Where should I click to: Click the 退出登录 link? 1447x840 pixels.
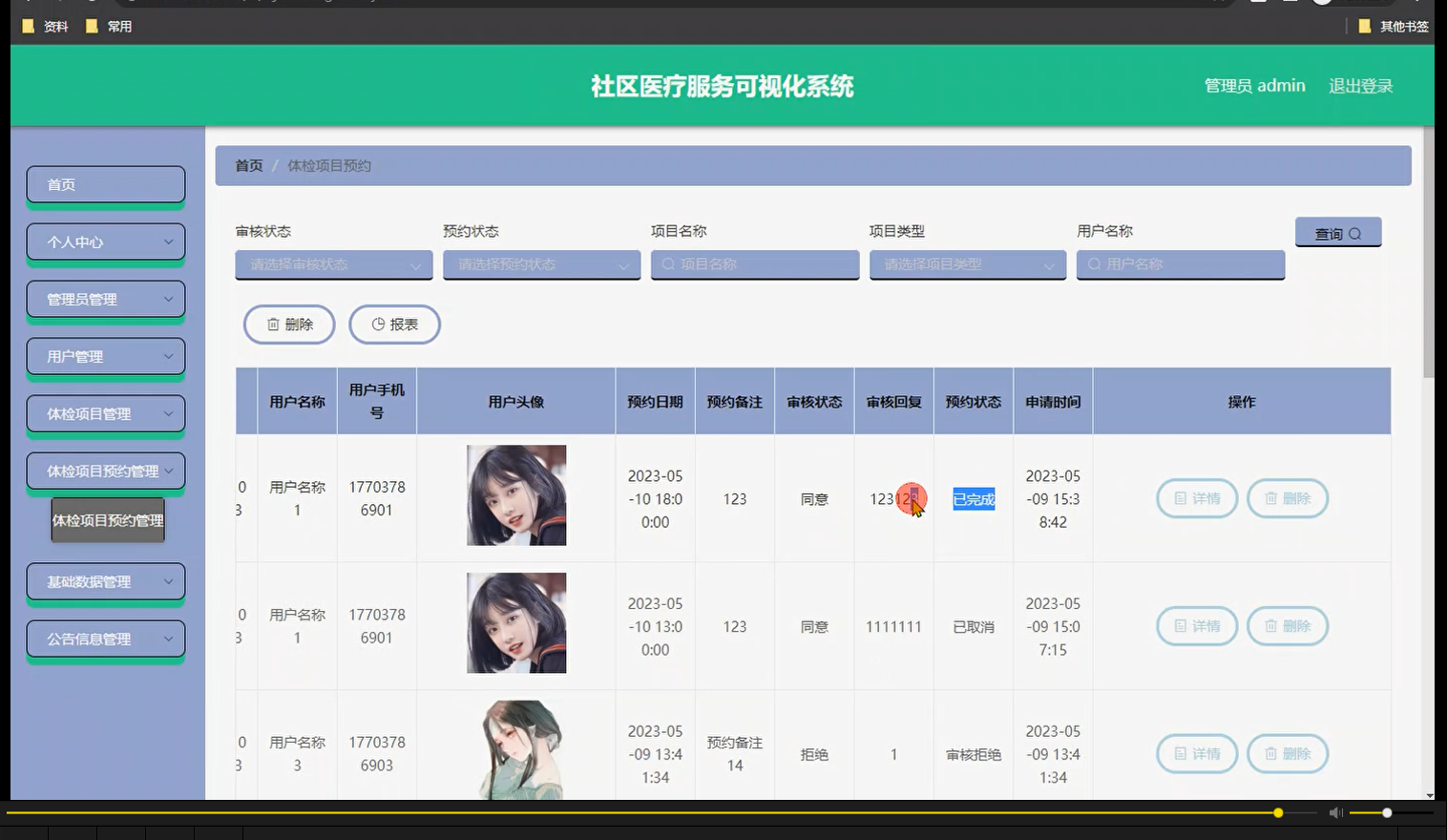(x=1360, y=85)
